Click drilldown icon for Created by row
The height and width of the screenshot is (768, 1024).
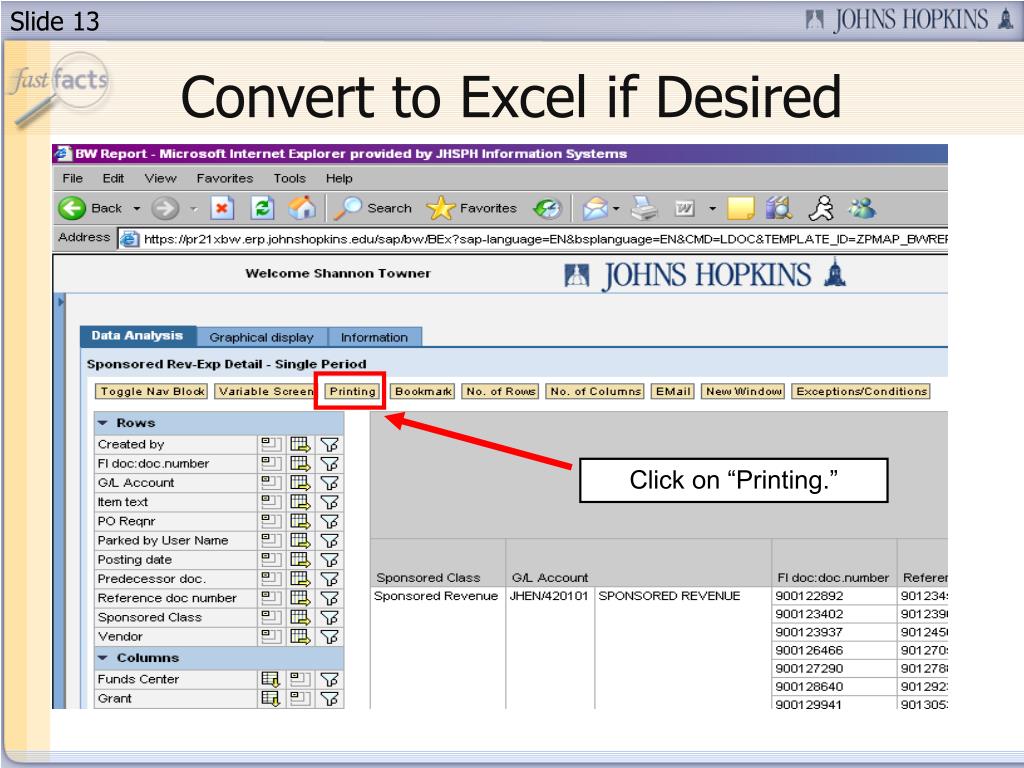pyautogui.click(x=271, y=445)
